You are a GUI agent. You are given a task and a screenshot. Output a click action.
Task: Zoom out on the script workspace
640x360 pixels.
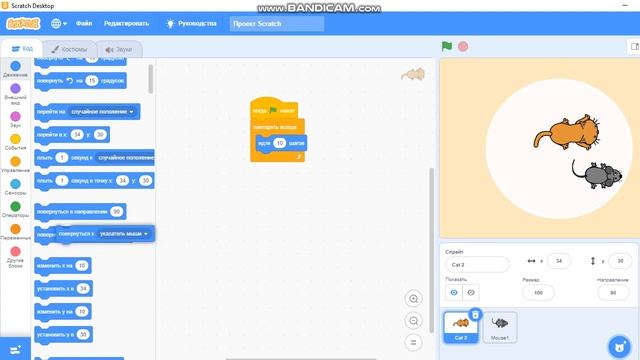point(413,321)
